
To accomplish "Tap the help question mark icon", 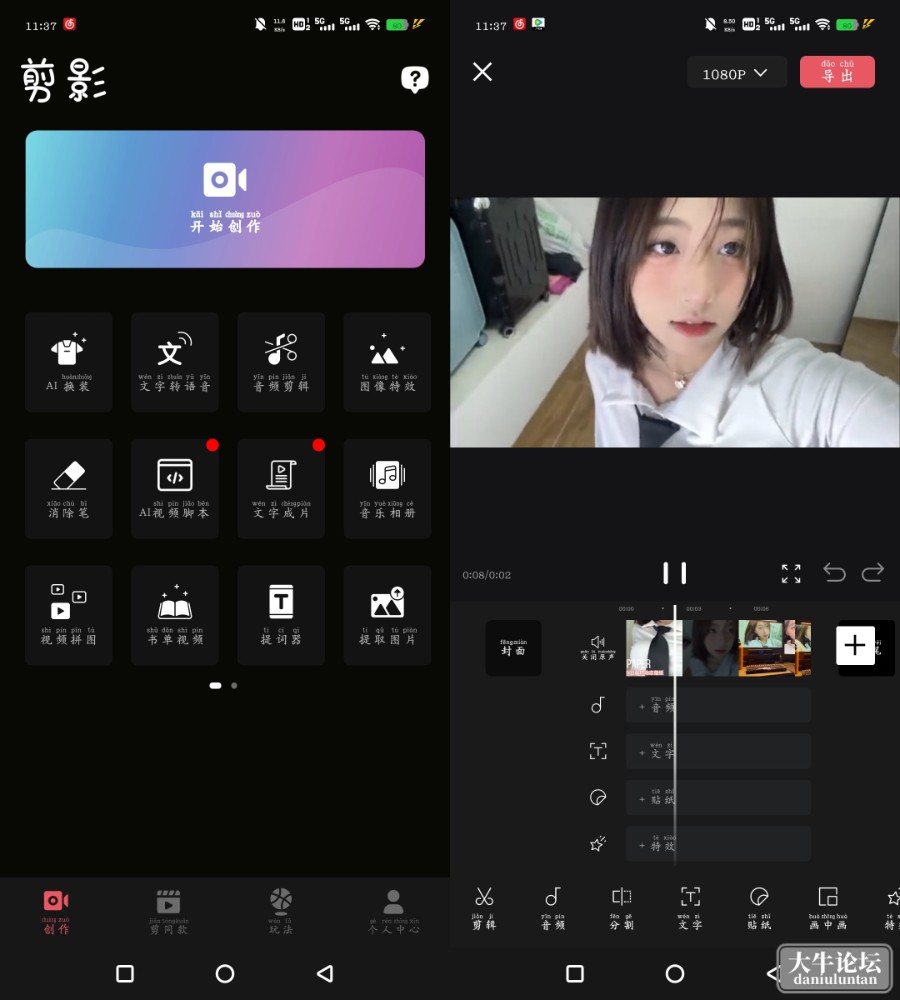I will click(415, 80).
